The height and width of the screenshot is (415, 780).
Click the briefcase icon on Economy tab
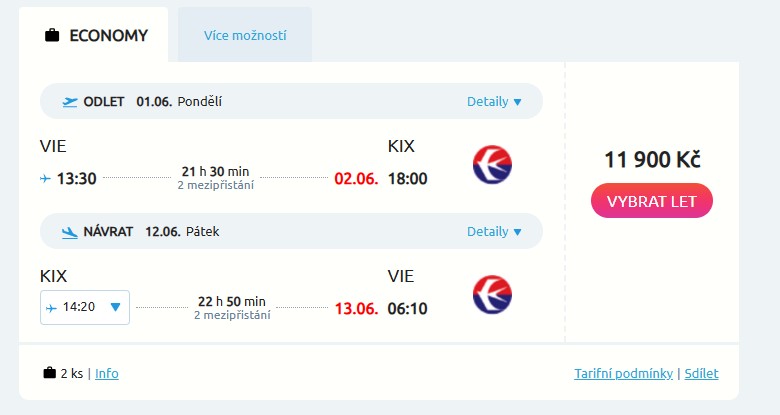coord(52,36)
